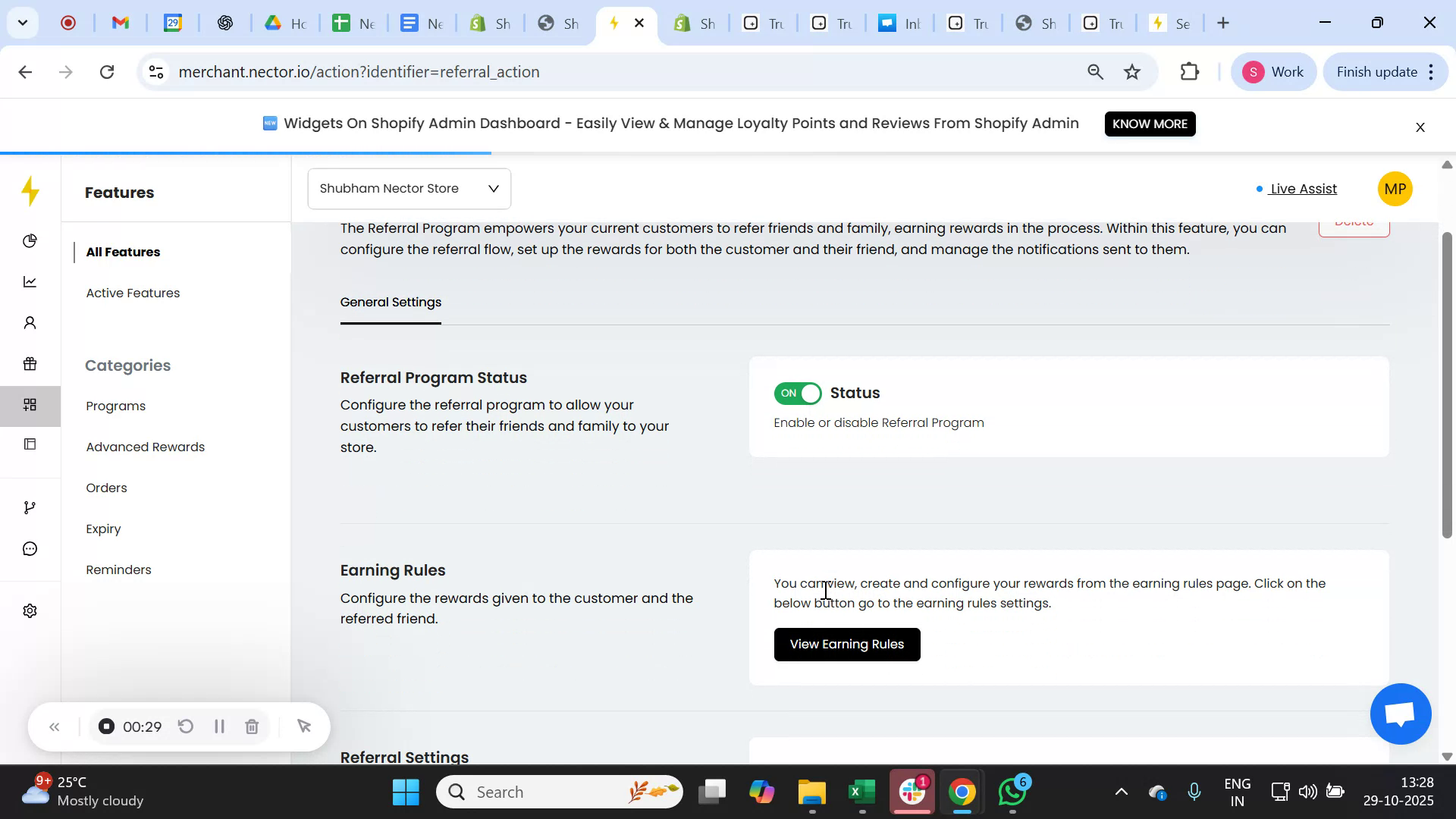Open the KNOW MORE banner link

(x=1150, y=124)
